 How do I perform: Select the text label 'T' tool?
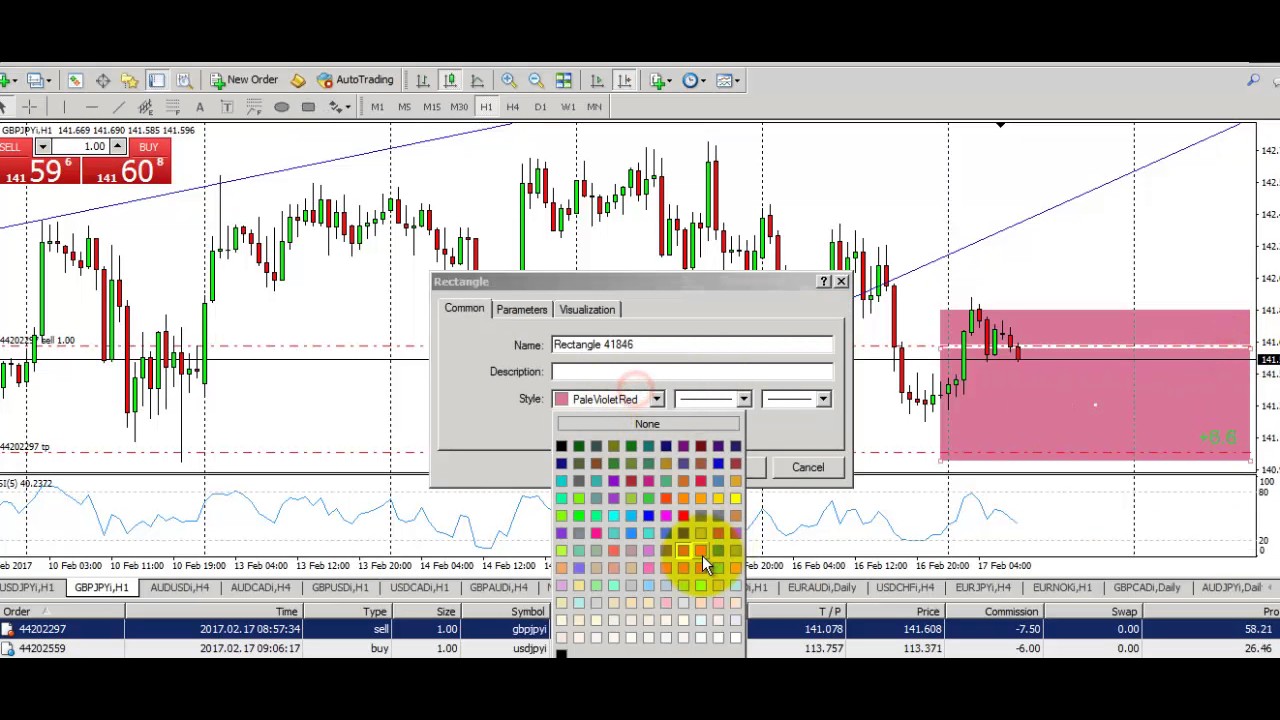click(227, 107)
